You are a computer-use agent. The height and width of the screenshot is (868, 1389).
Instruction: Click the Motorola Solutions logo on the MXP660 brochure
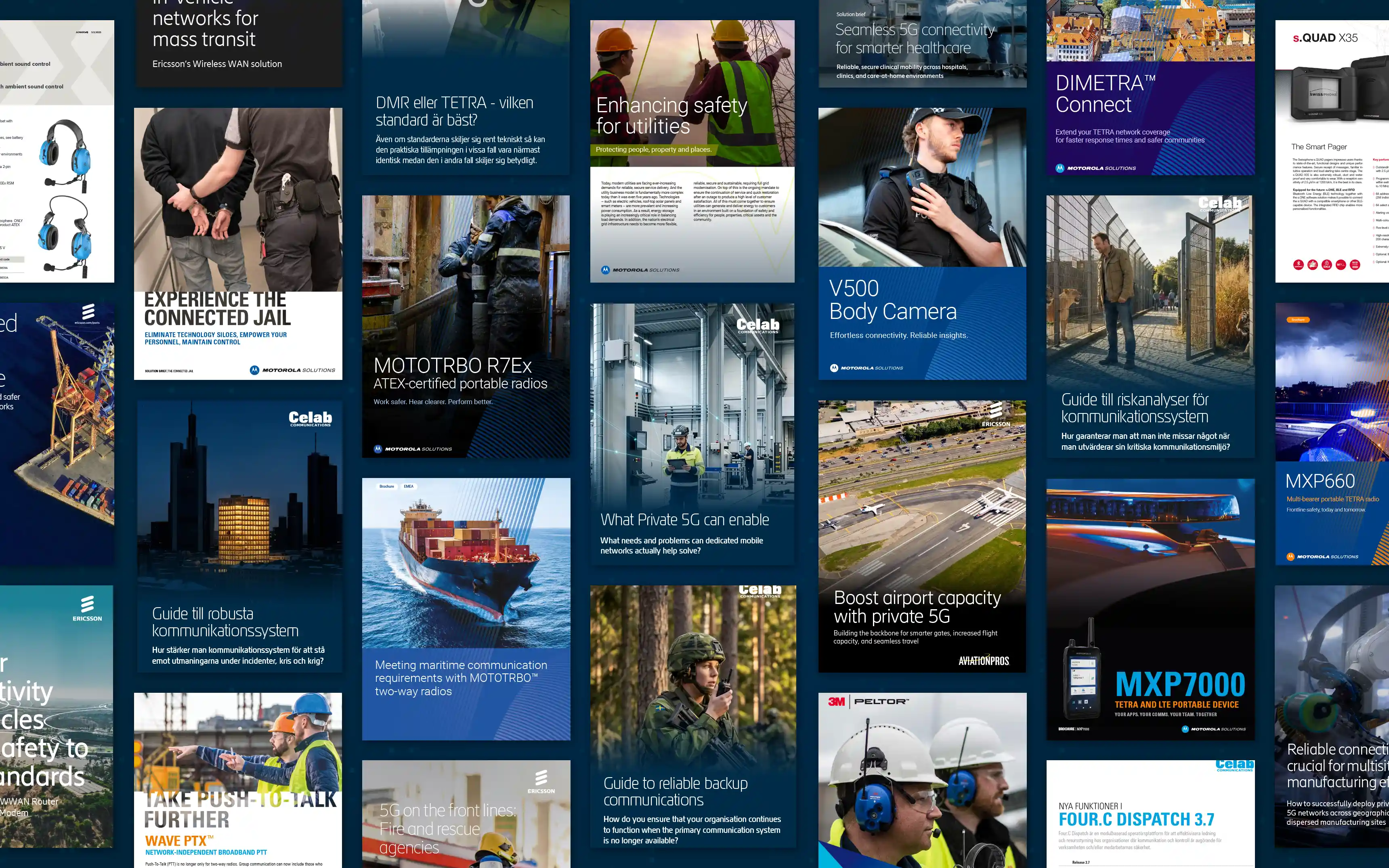tap(1322, 557)
